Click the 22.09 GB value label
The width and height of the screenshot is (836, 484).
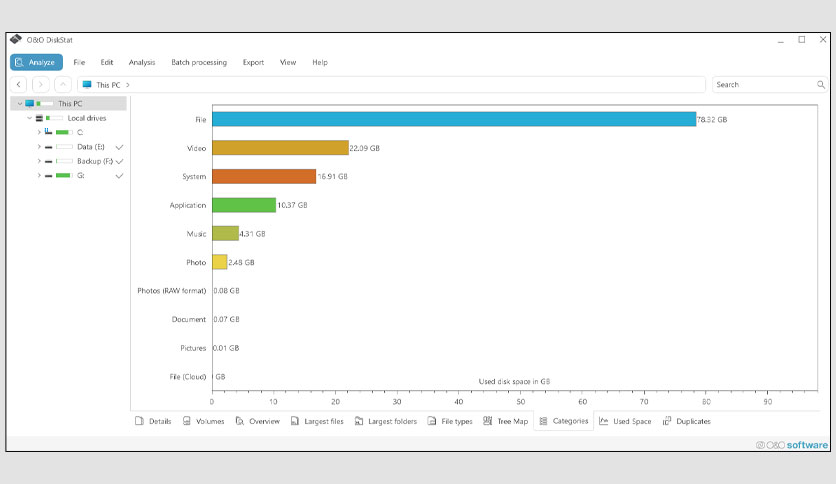pyautogui.click(x=365, y=148)
